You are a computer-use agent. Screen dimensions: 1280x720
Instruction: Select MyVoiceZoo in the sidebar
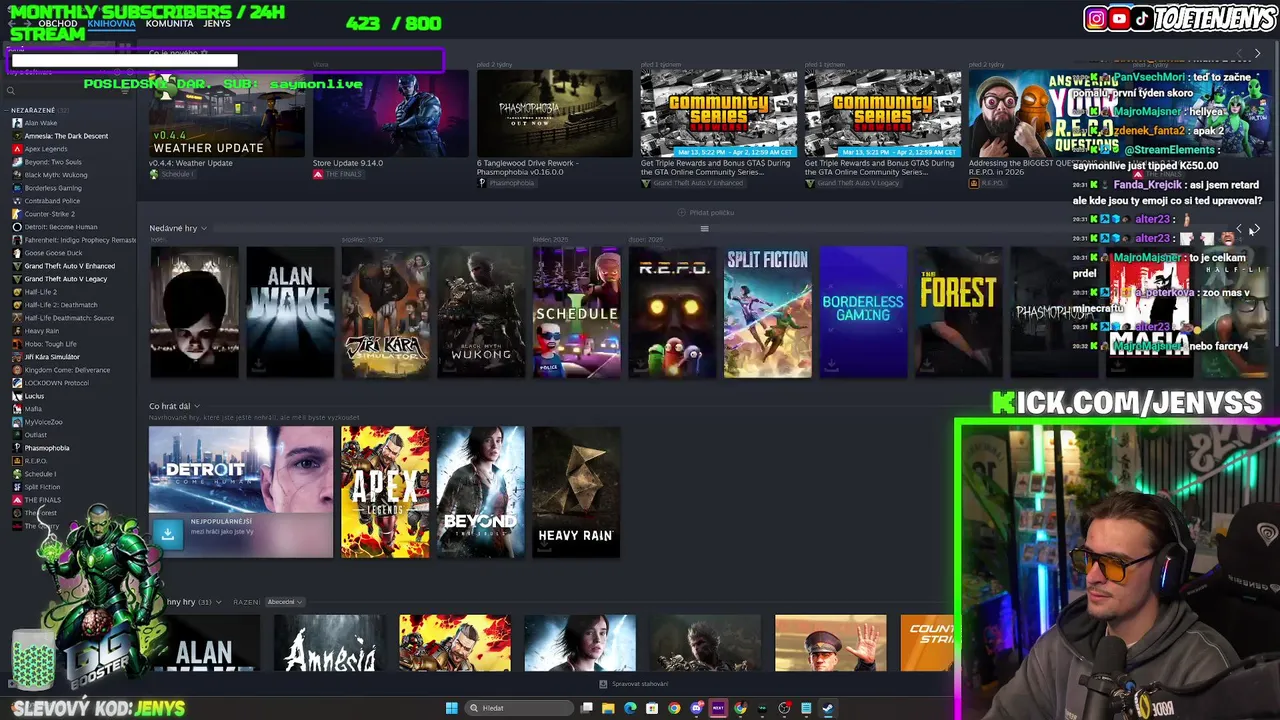[43, 422]
